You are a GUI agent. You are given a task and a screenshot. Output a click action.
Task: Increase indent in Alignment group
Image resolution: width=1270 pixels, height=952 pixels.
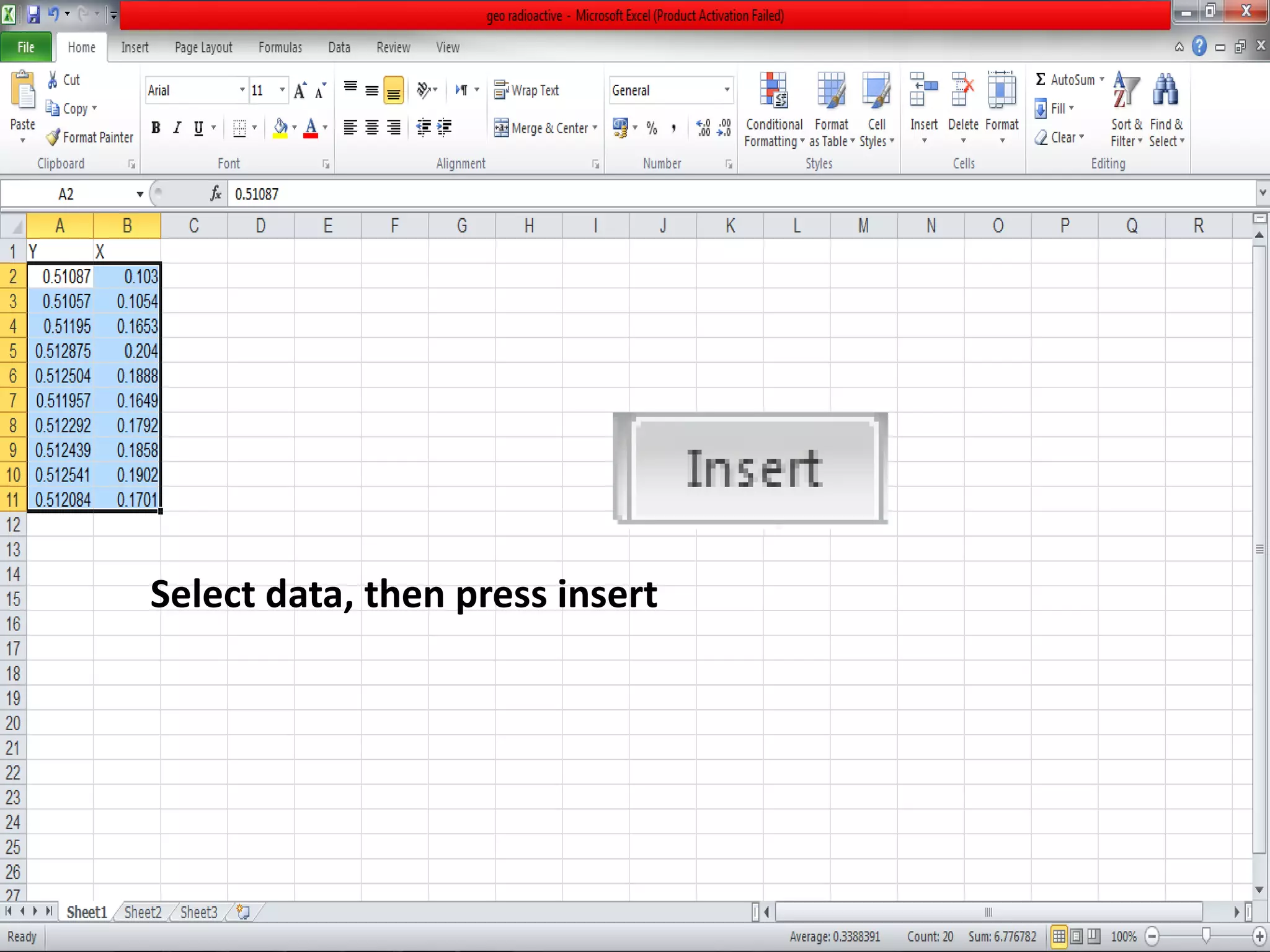(445, 128)
